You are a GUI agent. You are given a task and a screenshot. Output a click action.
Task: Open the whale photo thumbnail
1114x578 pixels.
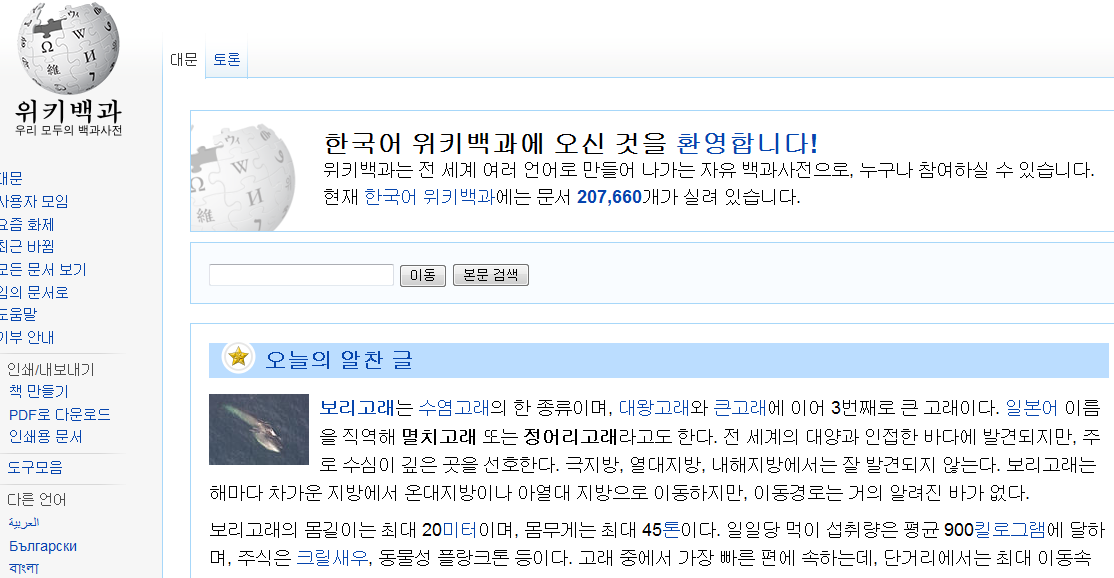tap(258, 428)
